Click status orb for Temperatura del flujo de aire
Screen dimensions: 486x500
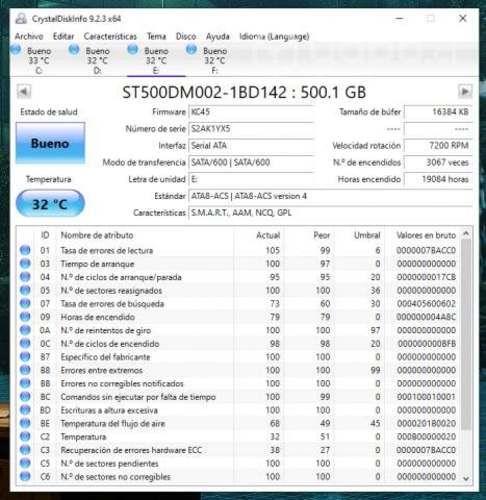pyautogui.click(x=25, y=423)
